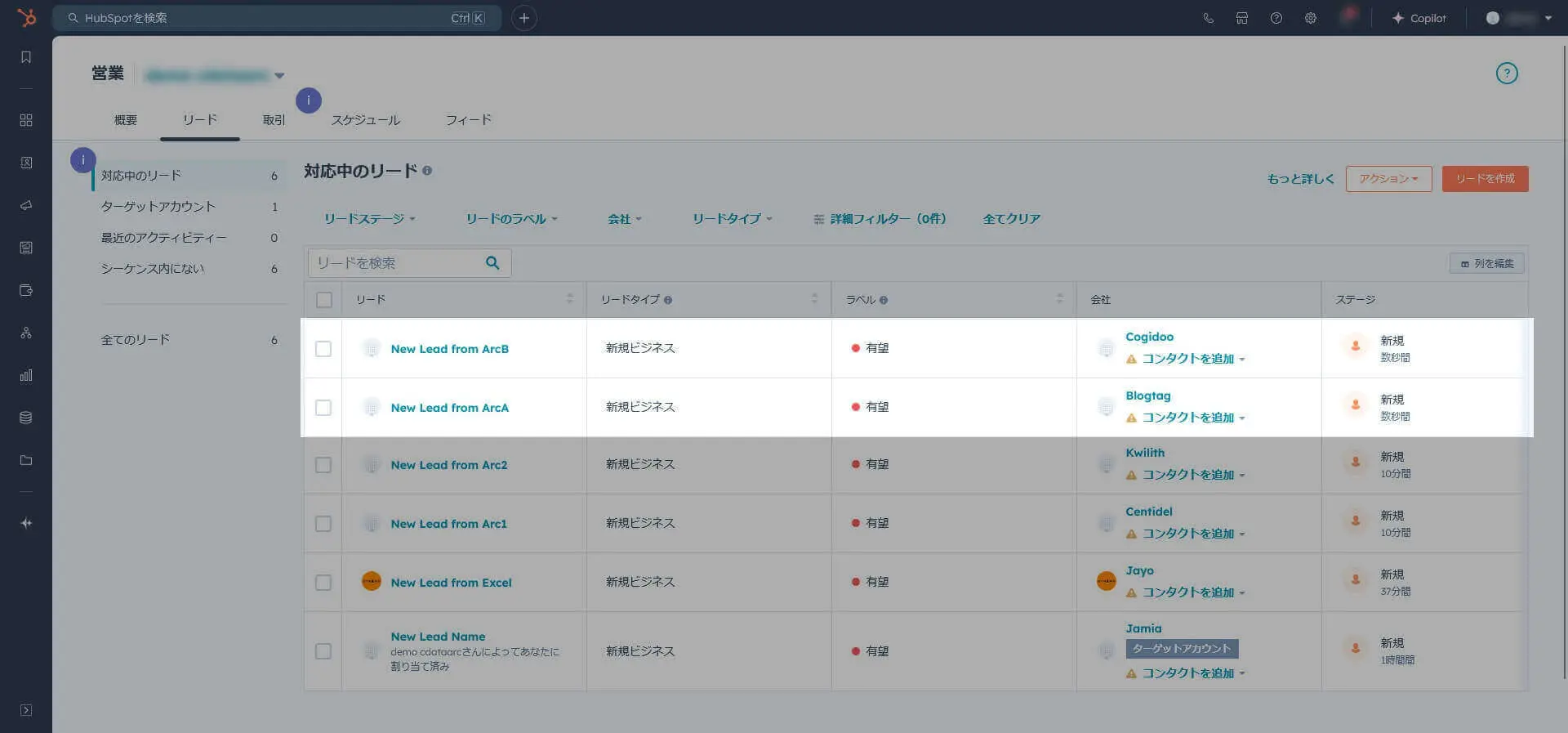Image resolution: width=1568 pixels, height=733 pixels.
Task: Open the phone calling icon
Action: [1208, 18]
